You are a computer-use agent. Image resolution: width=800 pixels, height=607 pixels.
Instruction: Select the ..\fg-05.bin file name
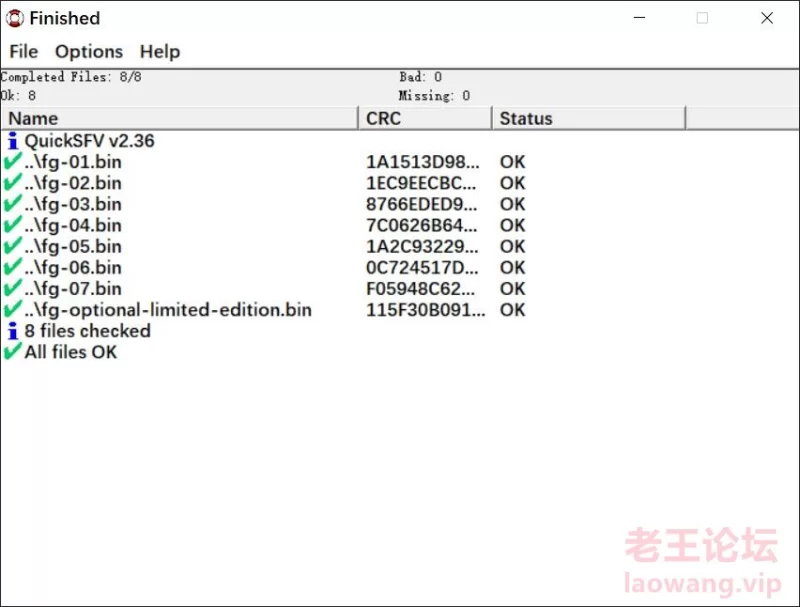(73, 247)
